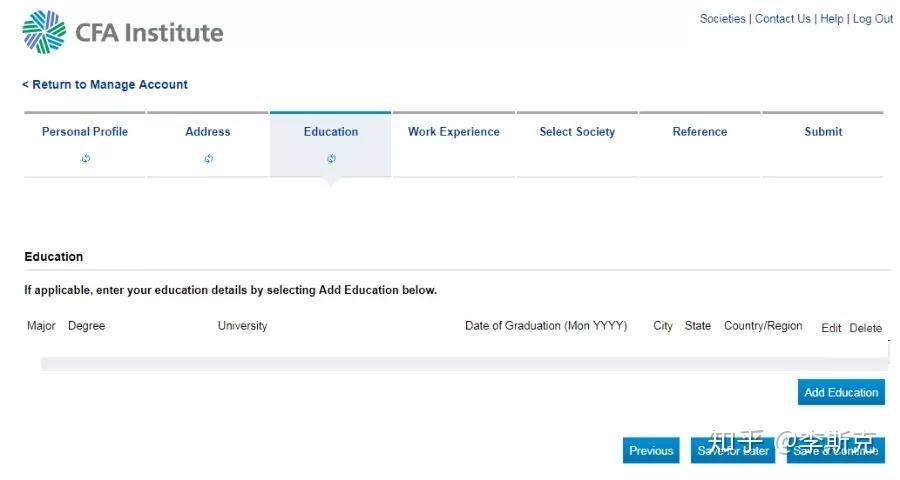The image size is (900, 480).
Task: Select the Education tab
Action: point(331,132)
